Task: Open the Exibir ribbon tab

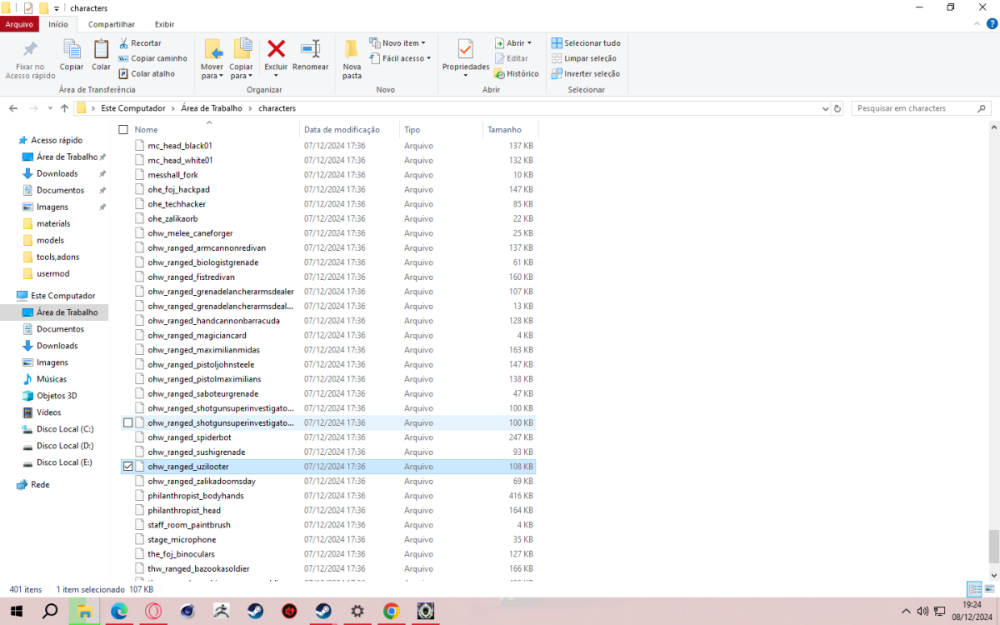Action: [x=164, y=23]
